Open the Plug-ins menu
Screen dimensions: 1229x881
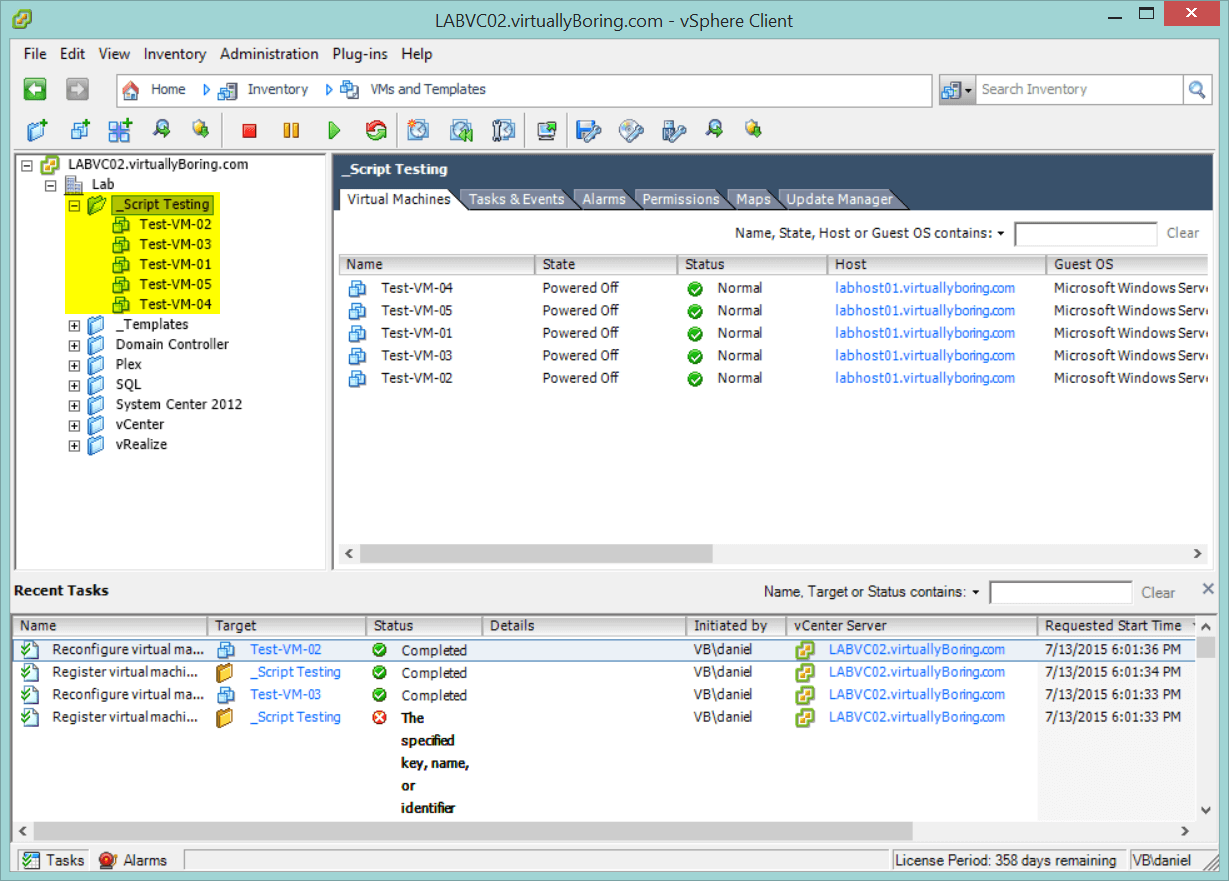point(360,54)
